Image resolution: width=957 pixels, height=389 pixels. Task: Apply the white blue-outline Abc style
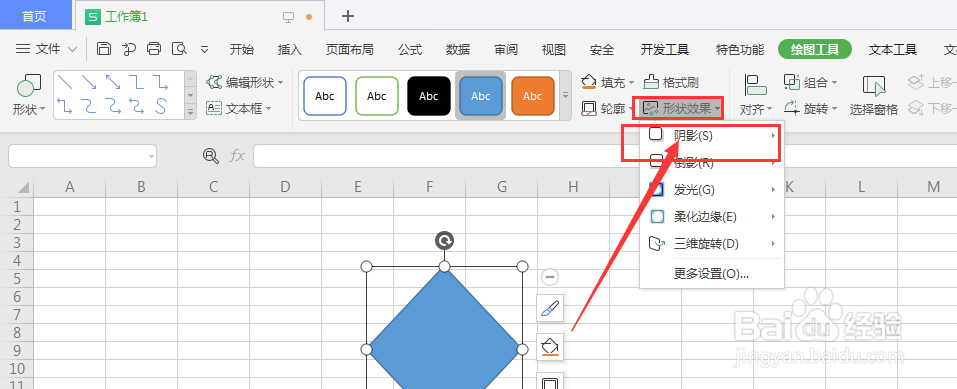tap(325, 96)
